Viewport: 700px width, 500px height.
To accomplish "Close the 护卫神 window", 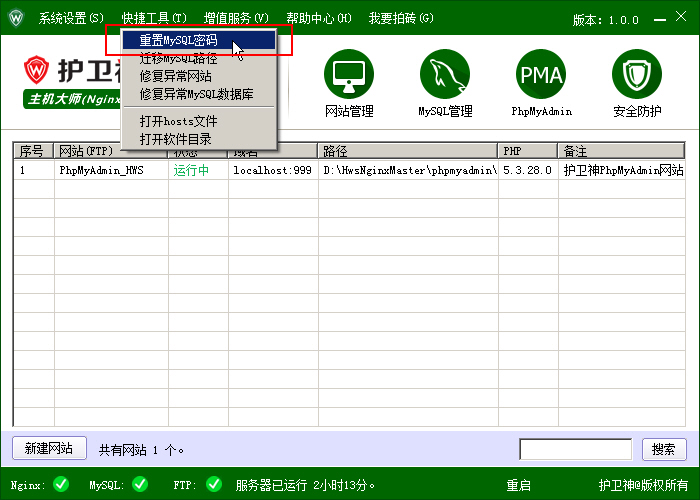I will click(x=681, y=17).
